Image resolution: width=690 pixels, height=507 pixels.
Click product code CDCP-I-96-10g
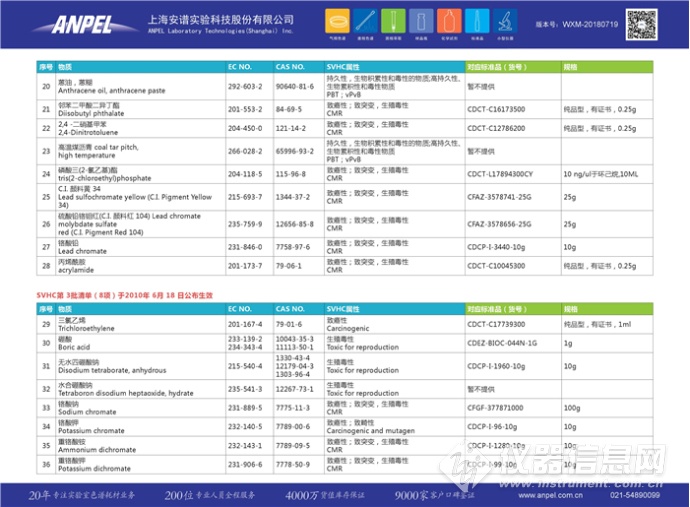(492, 426)
